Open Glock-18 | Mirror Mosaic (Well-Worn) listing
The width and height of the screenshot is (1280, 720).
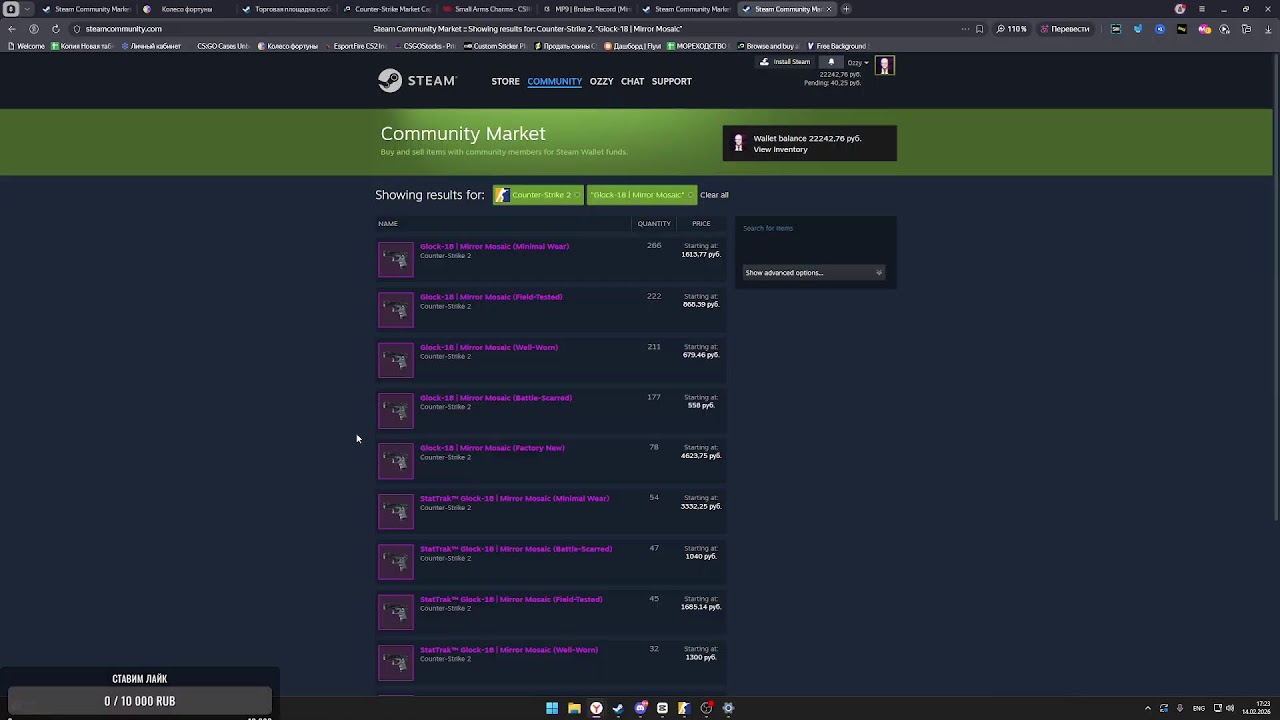(x=489, y=347)
